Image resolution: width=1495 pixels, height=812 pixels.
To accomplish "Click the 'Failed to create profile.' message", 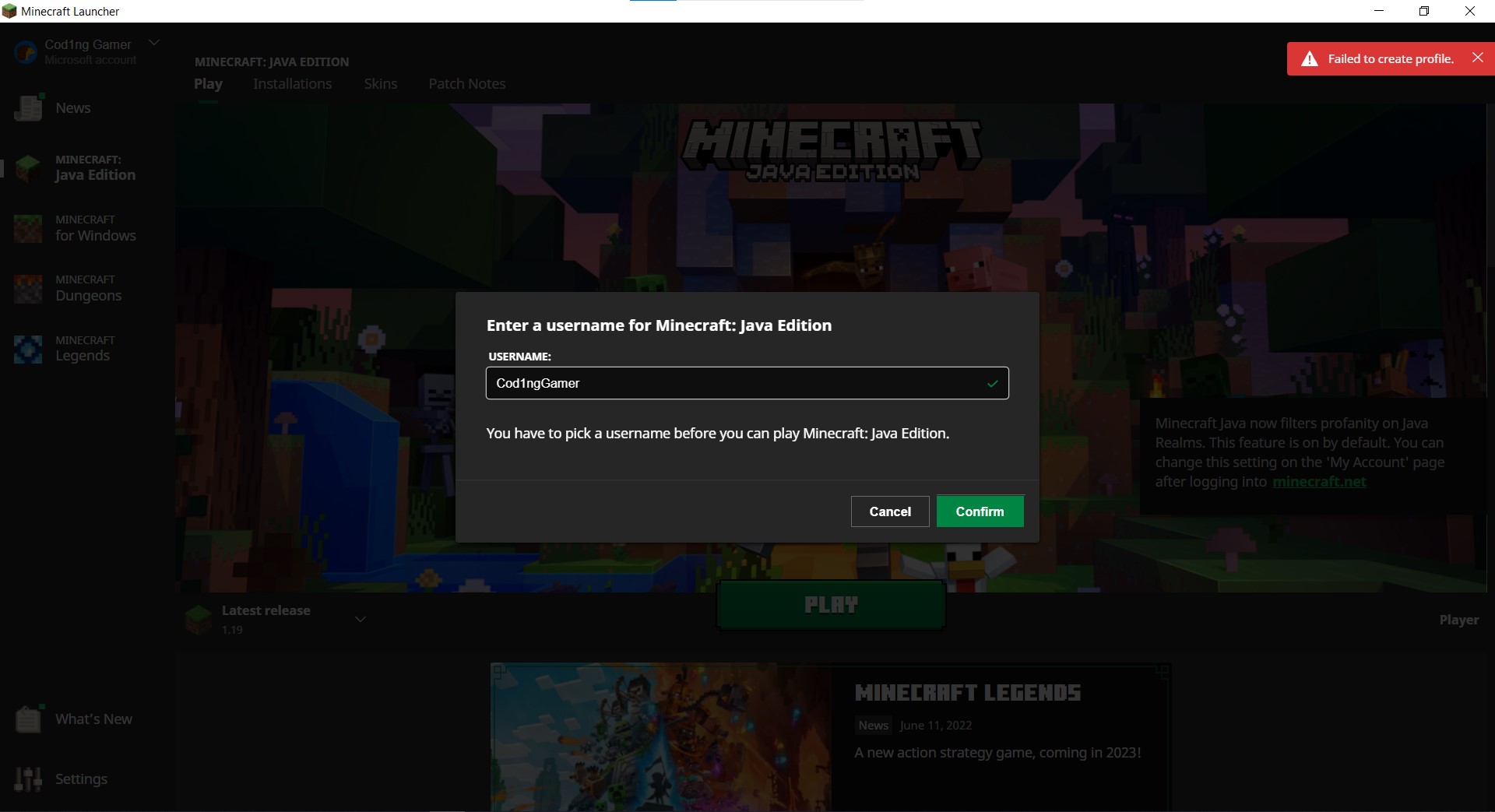I will pyautogui.click(x=1391, y=58).
